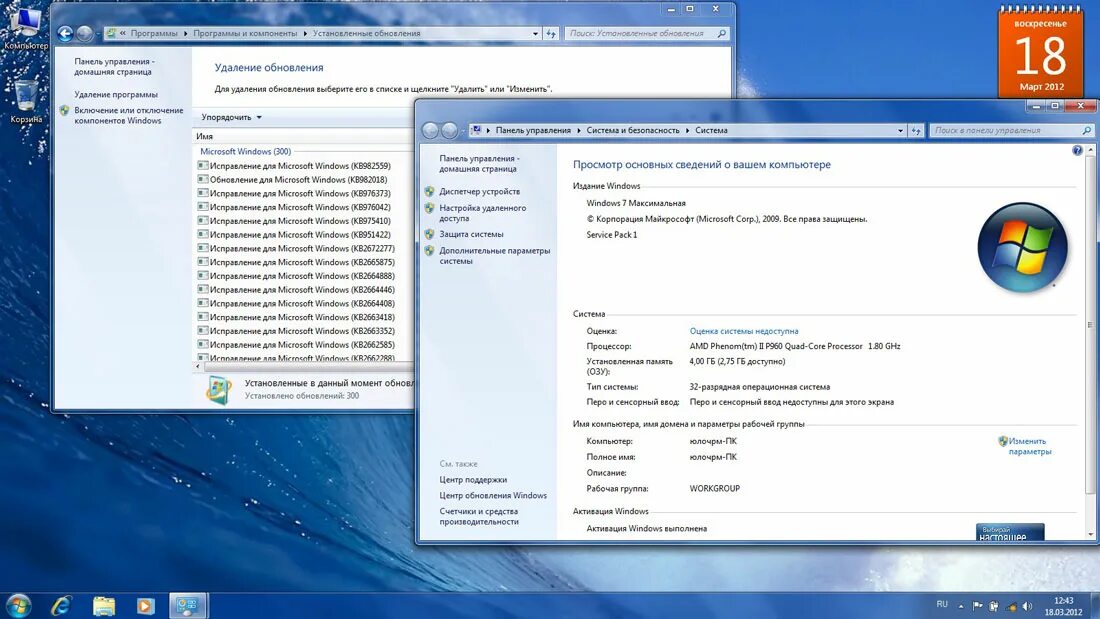Click Оценка системы недоступна link
The height and width of the screenshot is (619, 1100).
coord(744,331)
